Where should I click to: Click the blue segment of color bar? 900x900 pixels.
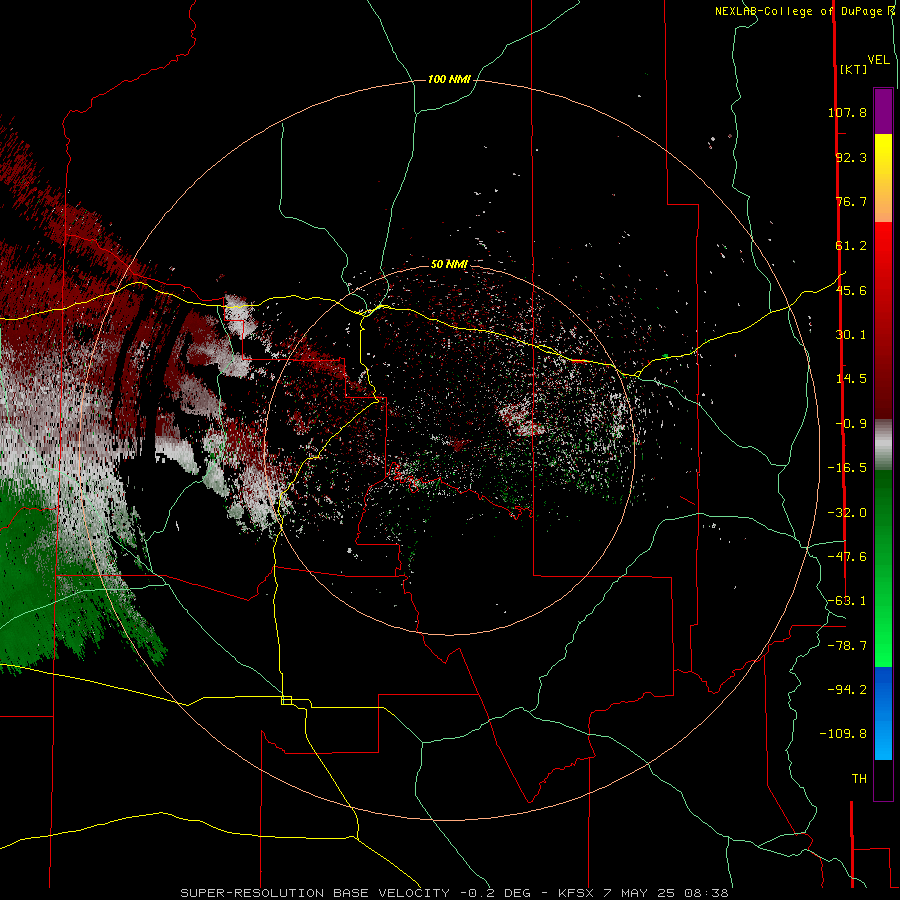tap(883, 713)
